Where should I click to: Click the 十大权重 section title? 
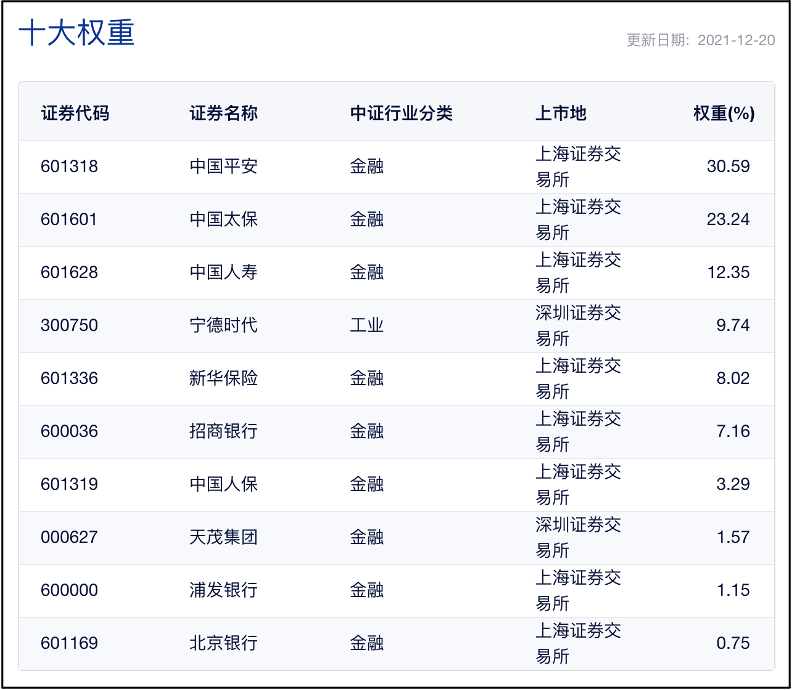tap(77, 32)
